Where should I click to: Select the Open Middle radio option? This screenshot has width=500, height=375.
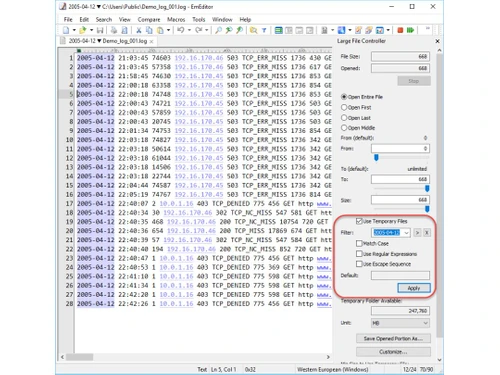(x=344, y=128)
